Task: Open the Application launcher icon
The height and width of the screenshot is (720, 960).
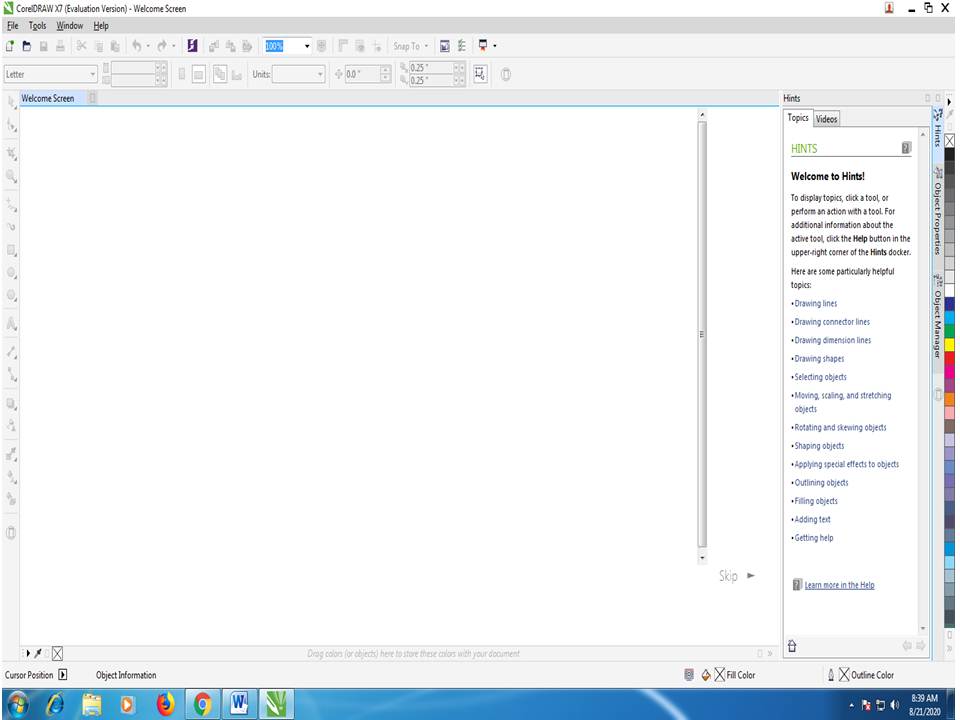Action: point(482,45)
